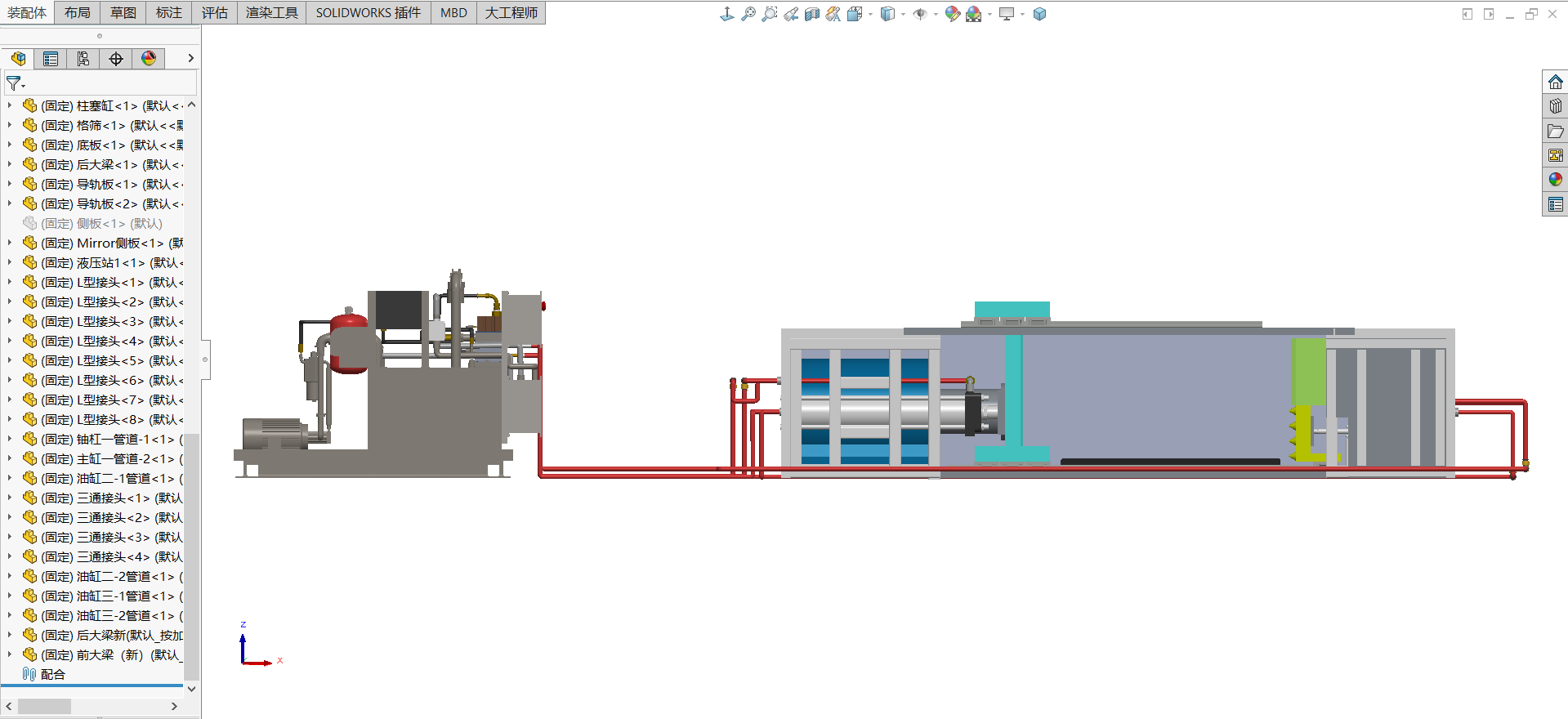Open the 评估 ribbon tab

pyautogui.click(x=215, y=12)
